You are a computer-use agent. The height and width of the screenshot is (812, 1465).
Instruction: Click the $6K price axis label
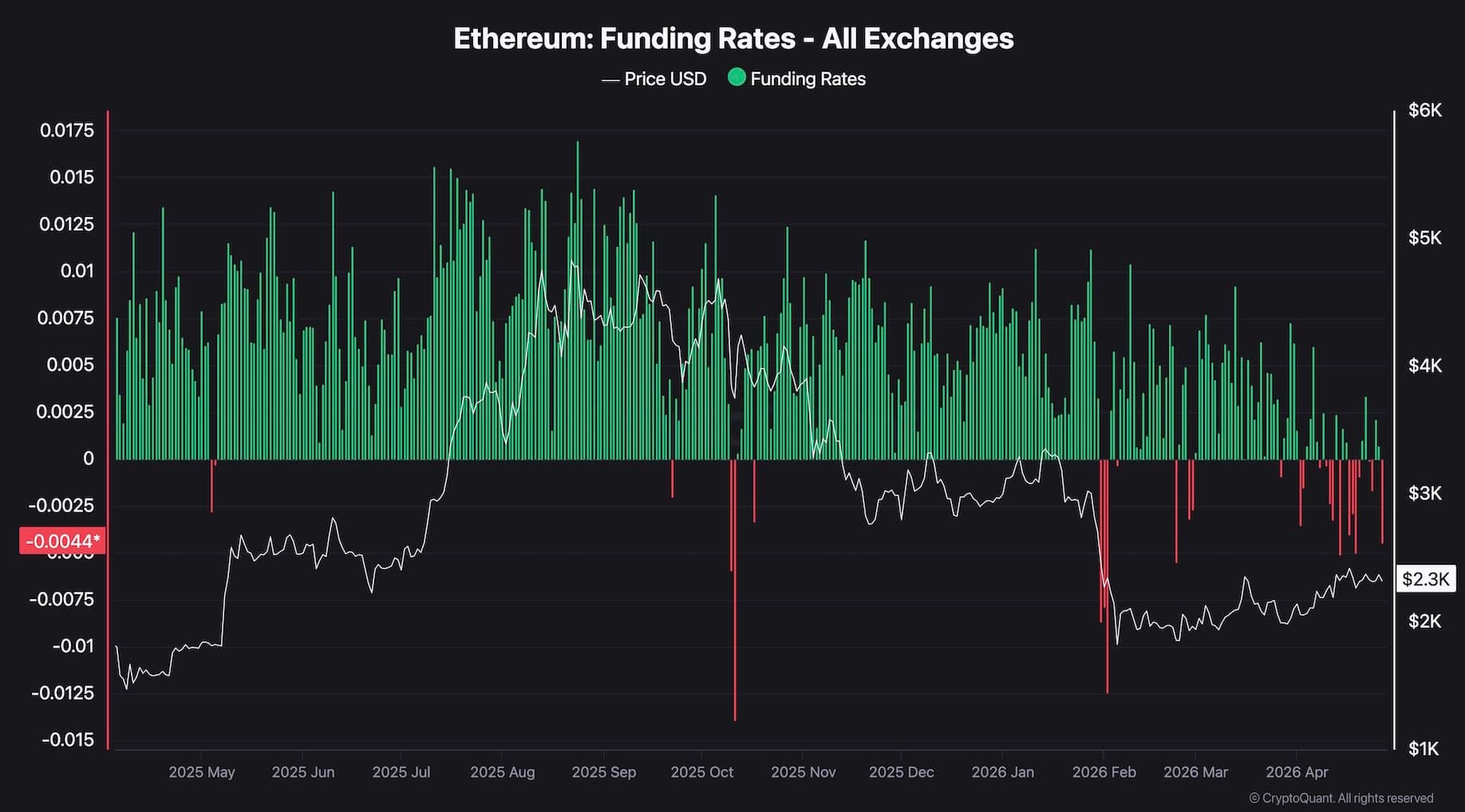click(1425, 110)
